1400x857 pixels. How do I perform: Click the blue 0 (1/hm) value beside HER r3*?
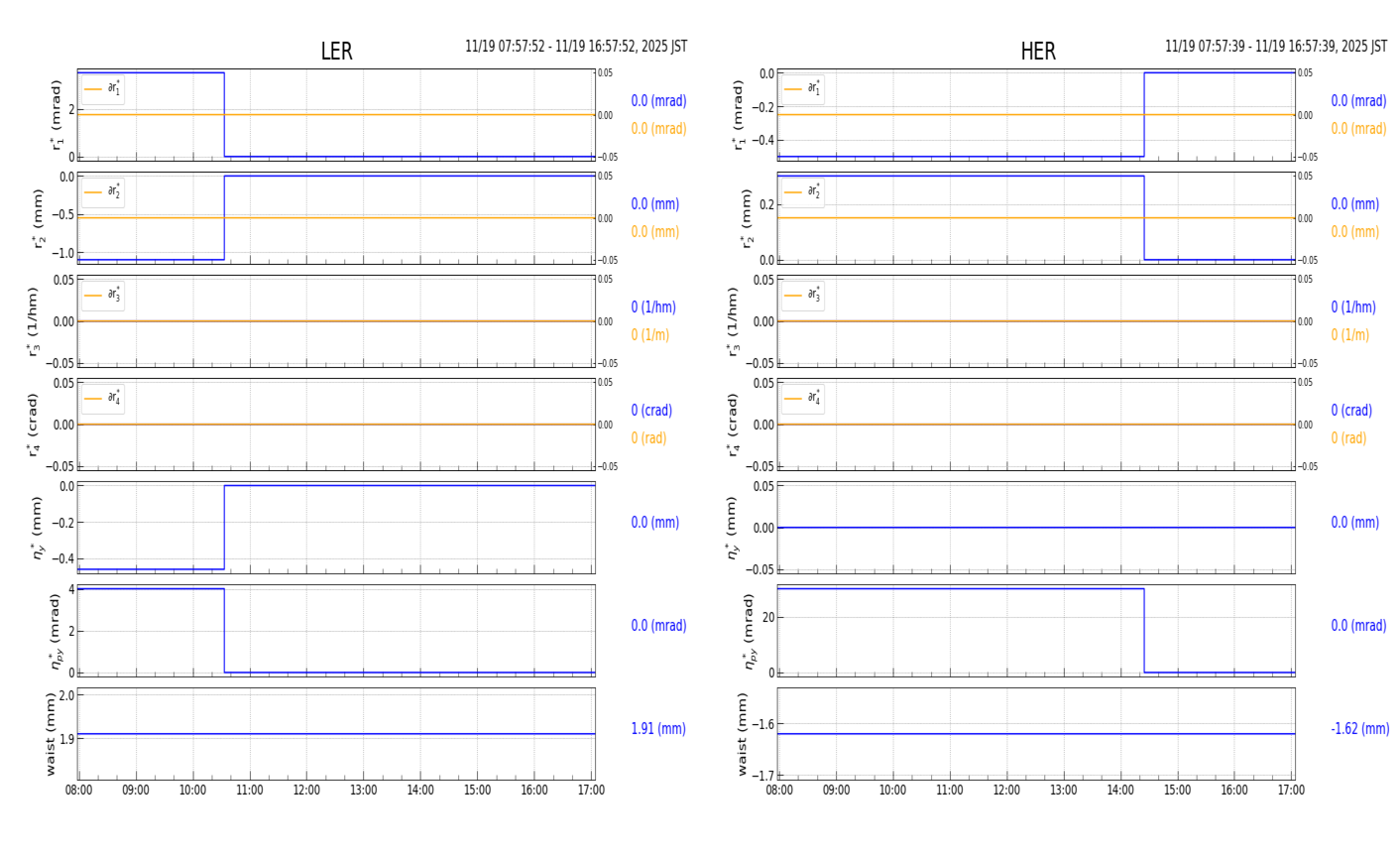(1352, 307)
